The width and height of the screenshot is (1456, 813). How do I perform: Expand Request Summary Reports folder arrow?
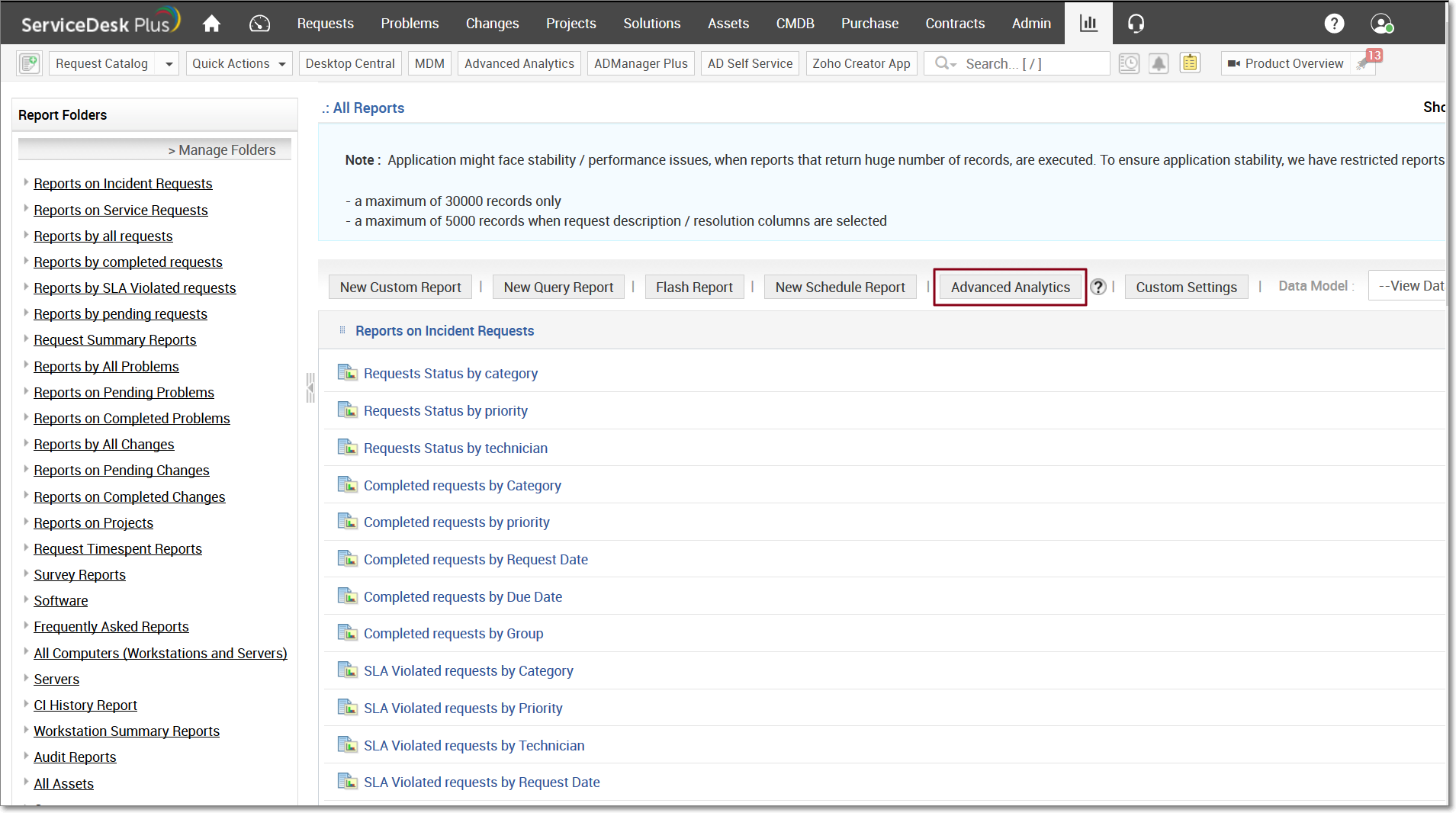pyautogui.click(x=26, y=339)
